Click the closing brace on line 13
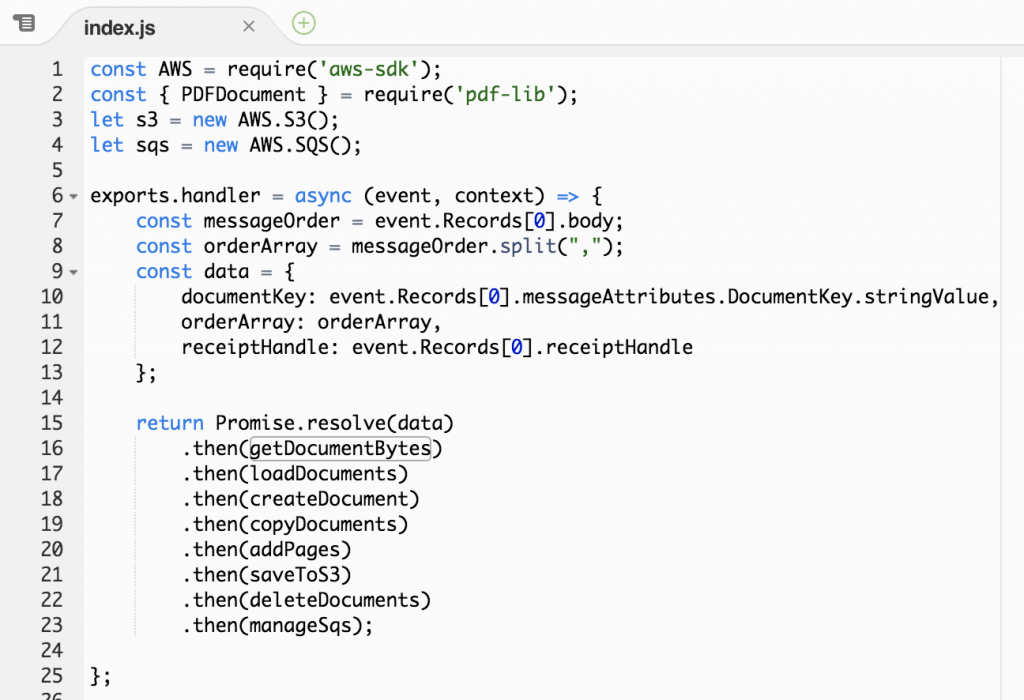The width and height of the screenshot is (1024, 700). pyautogui.click(x=141, y=373)
